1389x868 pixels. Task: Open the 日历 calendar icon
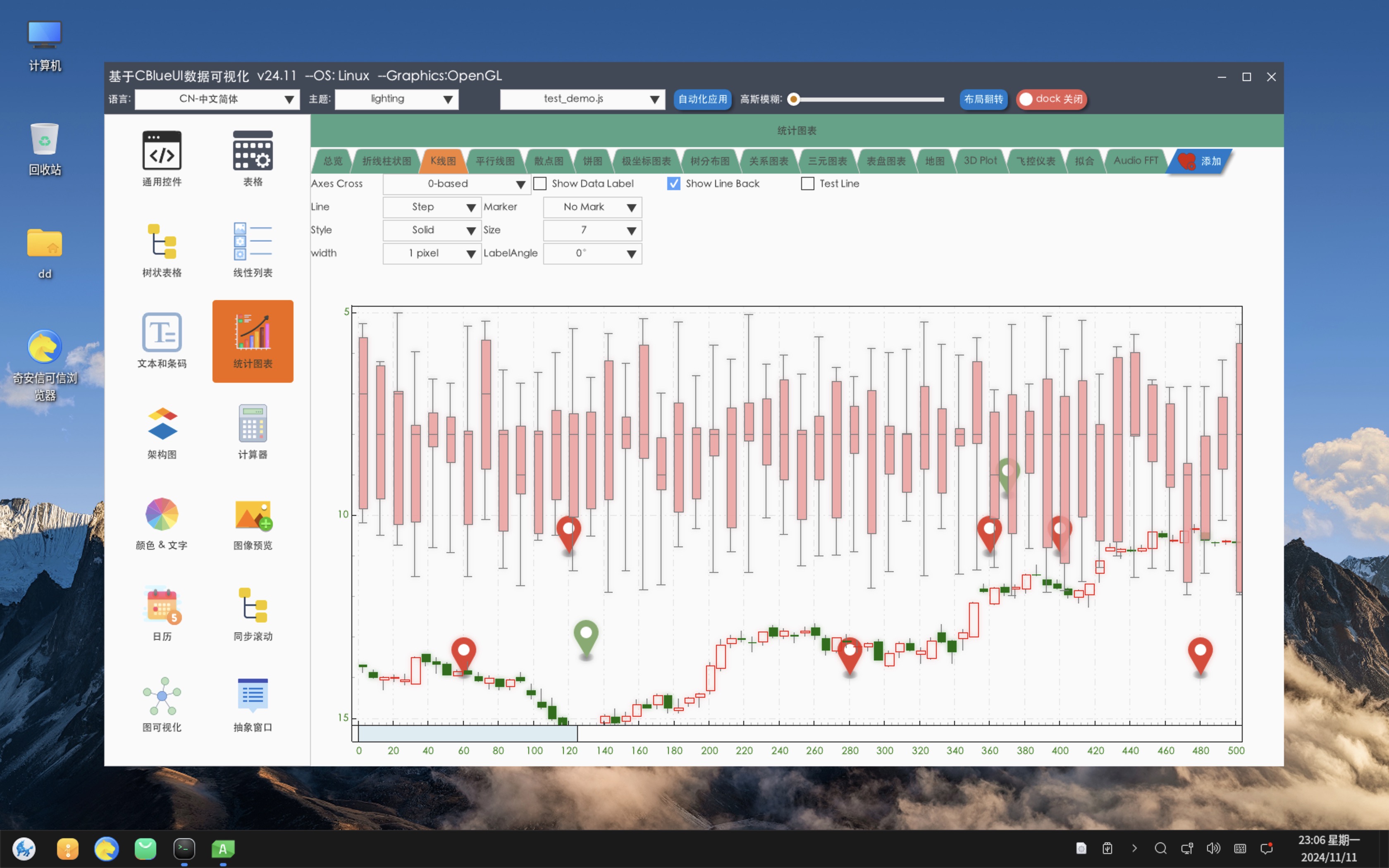tap(162, 605)
